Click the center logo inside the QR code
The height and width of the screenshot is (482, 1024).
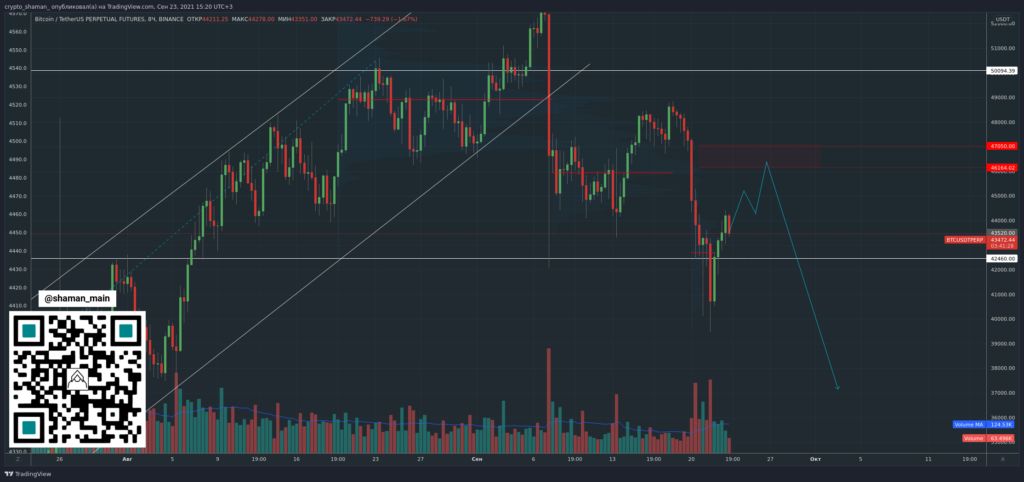click(77, 379)
